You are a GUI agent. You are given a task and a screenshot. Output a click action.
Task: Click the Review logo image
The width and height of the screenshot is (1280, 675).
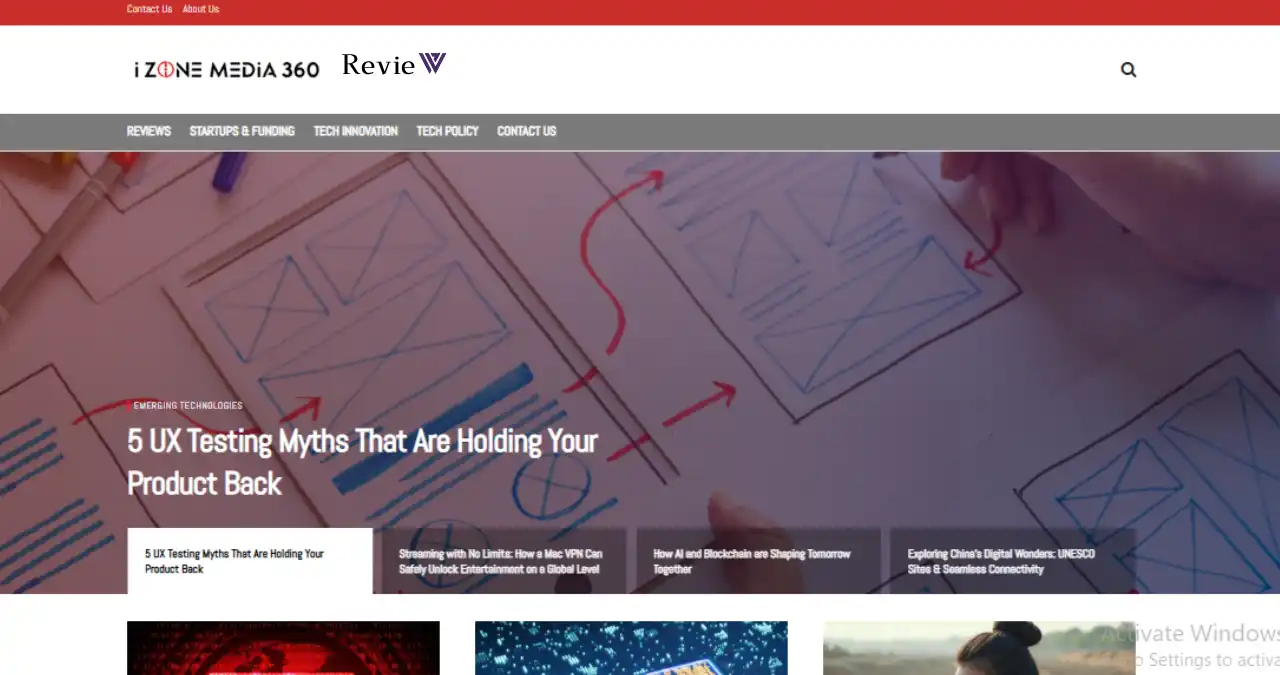pos(394,65)
